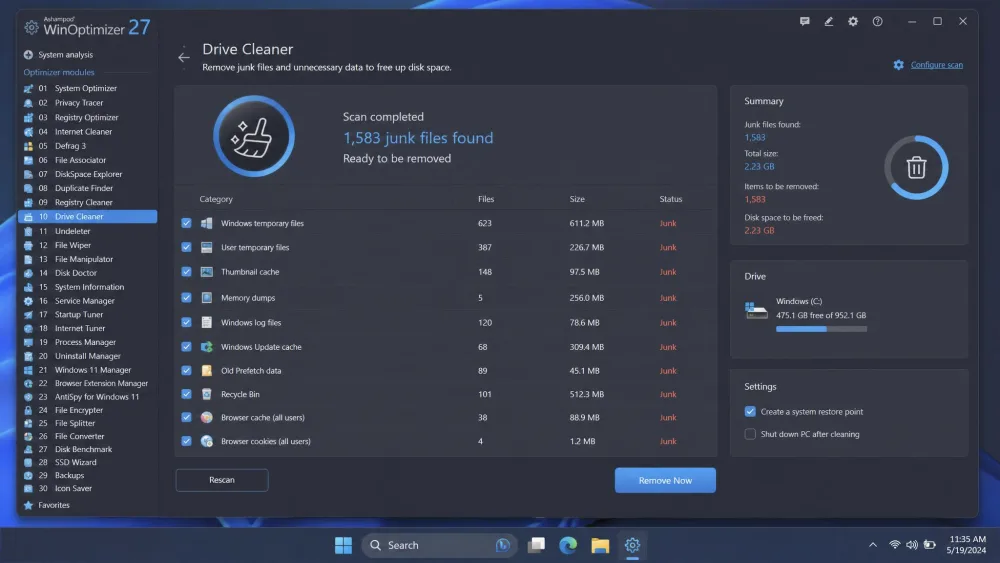Click '1,583 junk files found' text
This screenshot has width=1000, height=563.
point(418,138)
